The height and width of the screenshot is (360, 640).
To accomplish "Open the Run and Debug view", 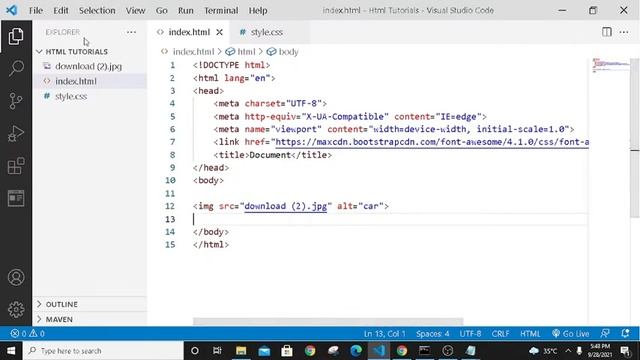I will [x=16, y=133].
